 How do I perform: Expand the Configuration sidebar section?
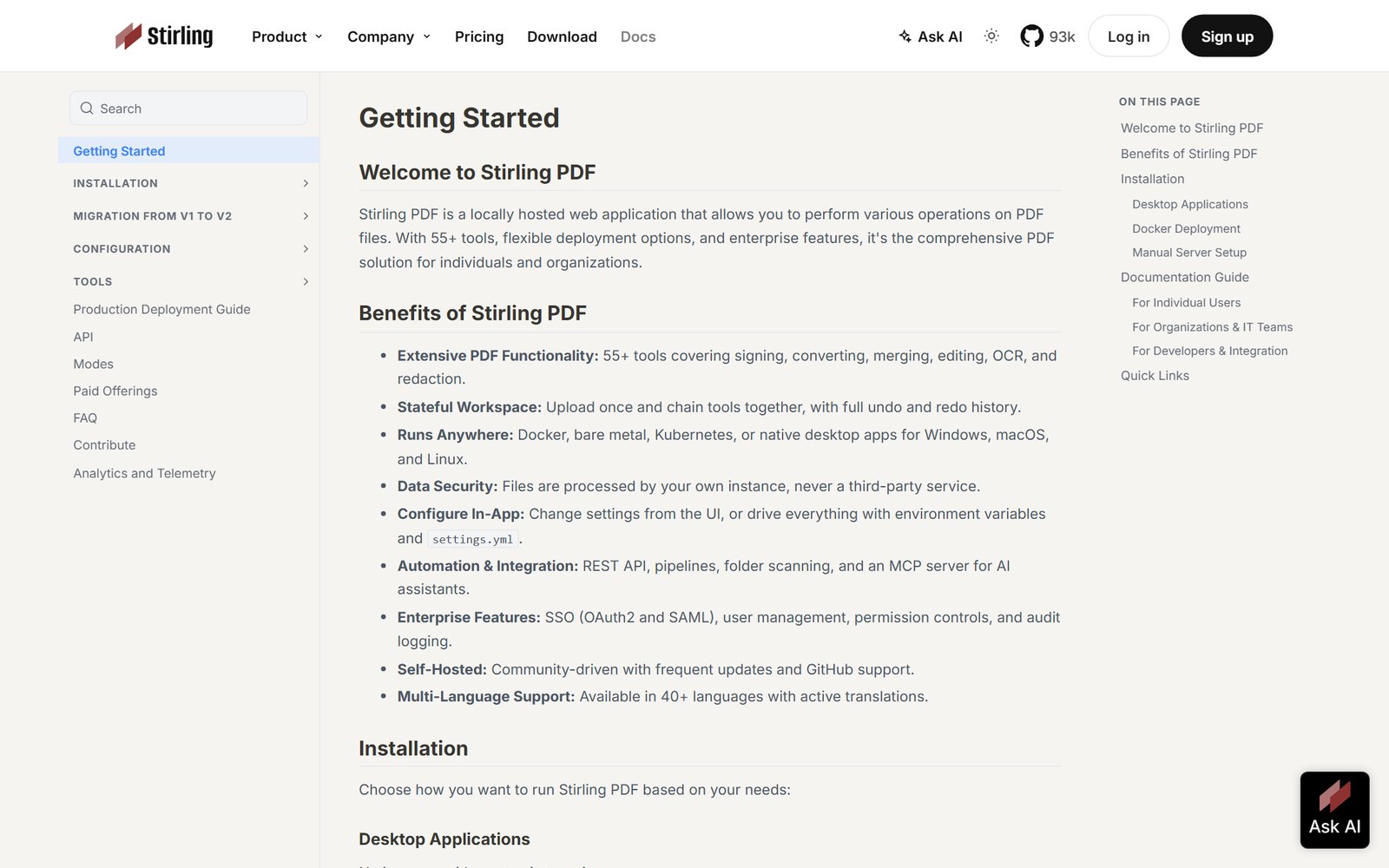[188, 249]
